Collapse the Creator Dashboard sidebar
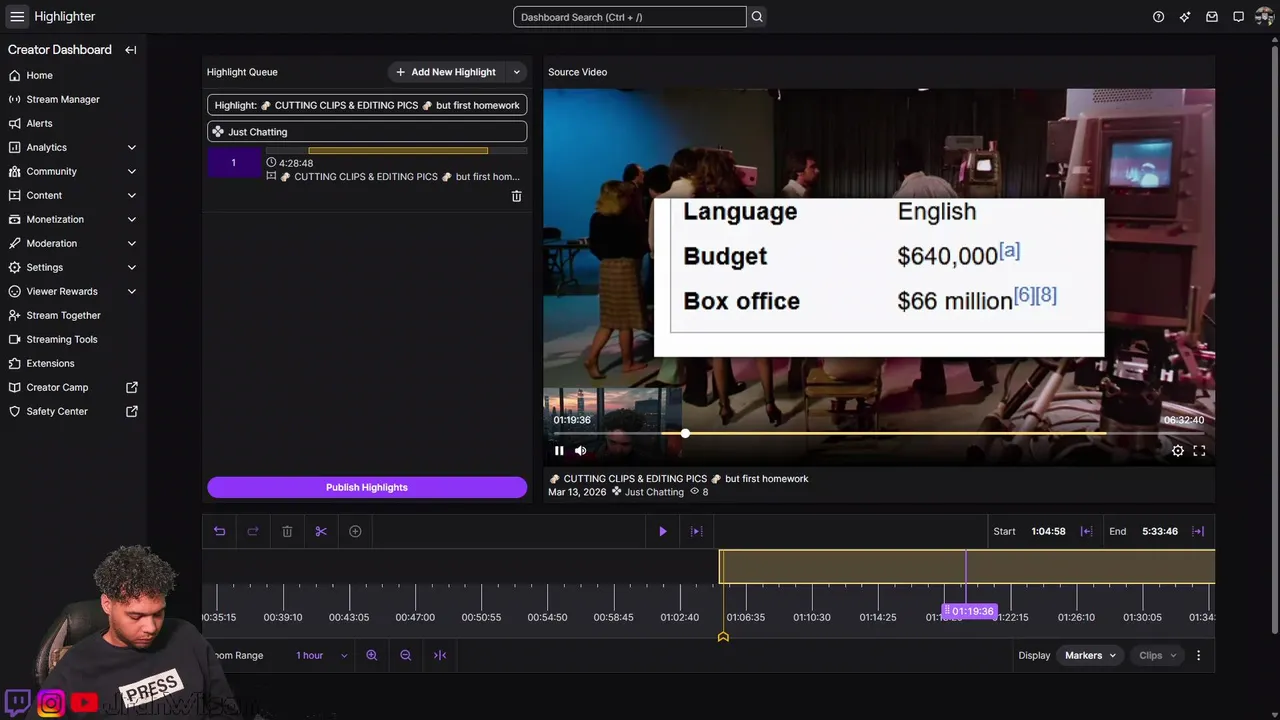The width and height of the screenshot is (1280, 720). tap(131, 50)
